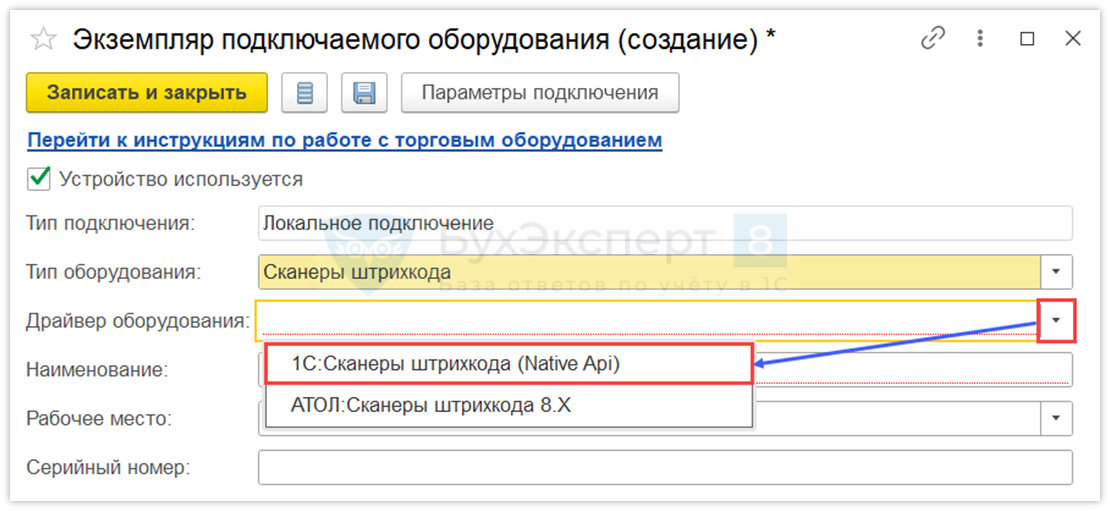The height and width of the screenshot is (511, 1110).
Task: Expand the 'Тип оборудования' dropdown arrow
Action: click(x=1057, y=272)
